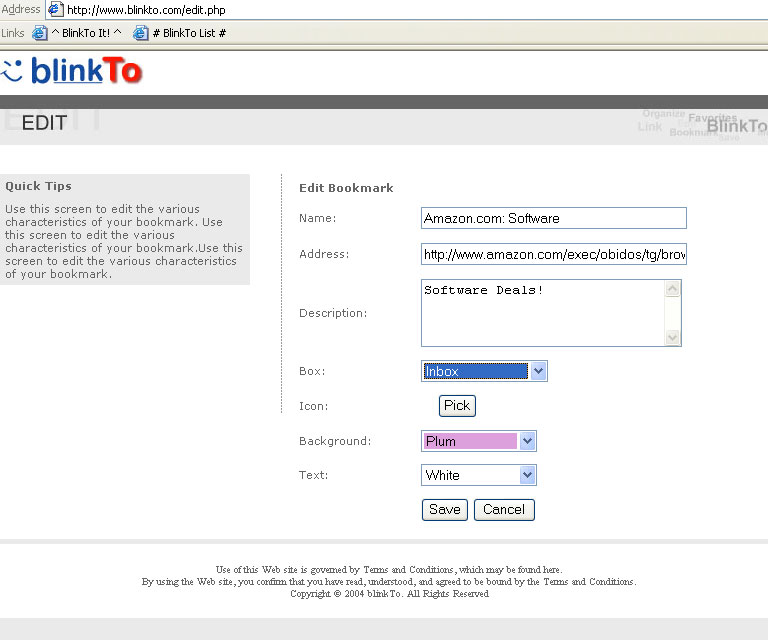The image size is (768, 640).
Task: Open the 'here' link in the footer
Action: tap(552, 570)
